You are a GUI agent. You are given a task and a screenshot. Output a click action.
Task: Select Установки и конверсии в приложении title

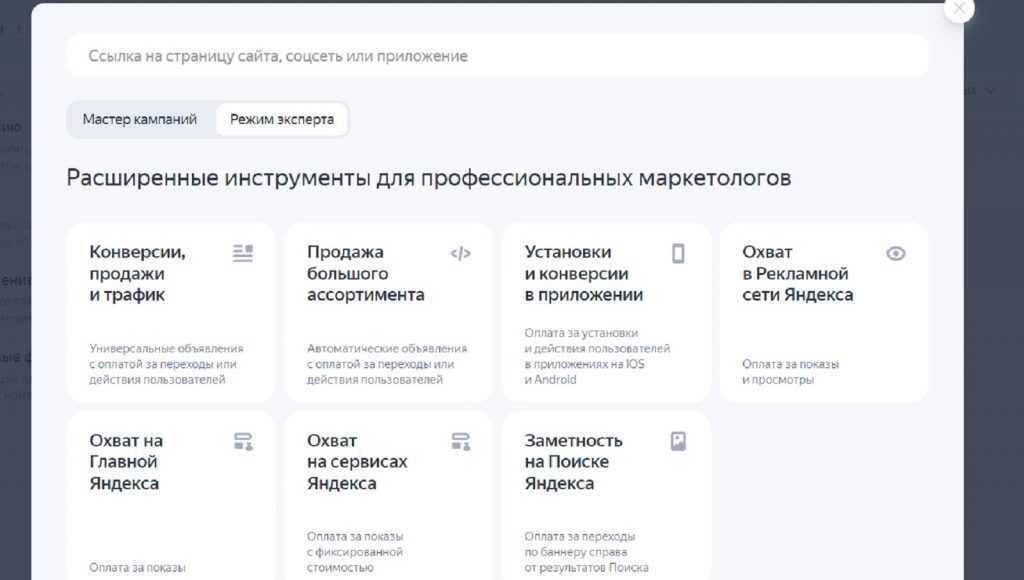coord(583,273)
